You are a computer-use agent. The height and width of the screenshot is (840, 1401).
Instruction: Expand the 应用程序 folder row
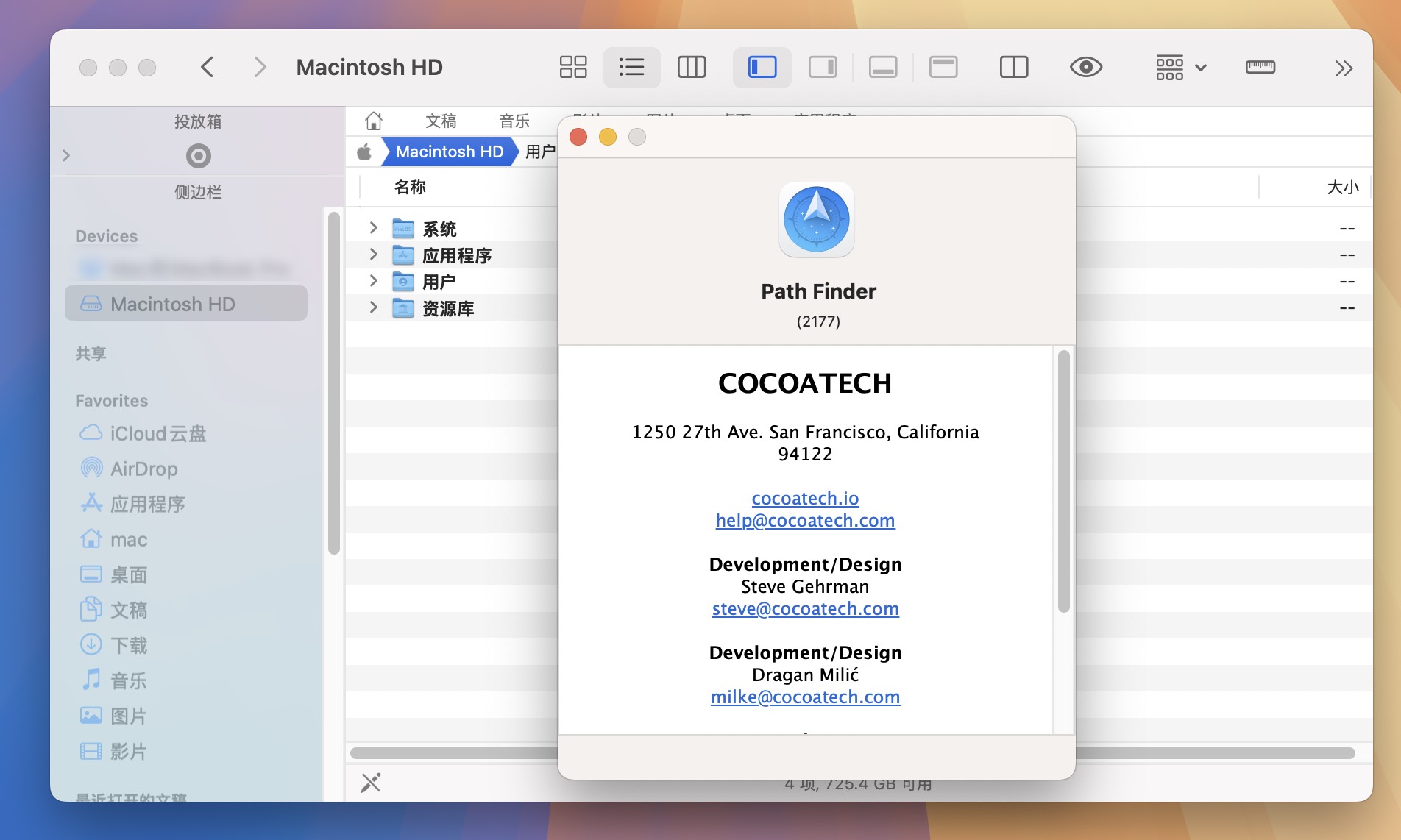pyautogui.click(x=373, y=255)
